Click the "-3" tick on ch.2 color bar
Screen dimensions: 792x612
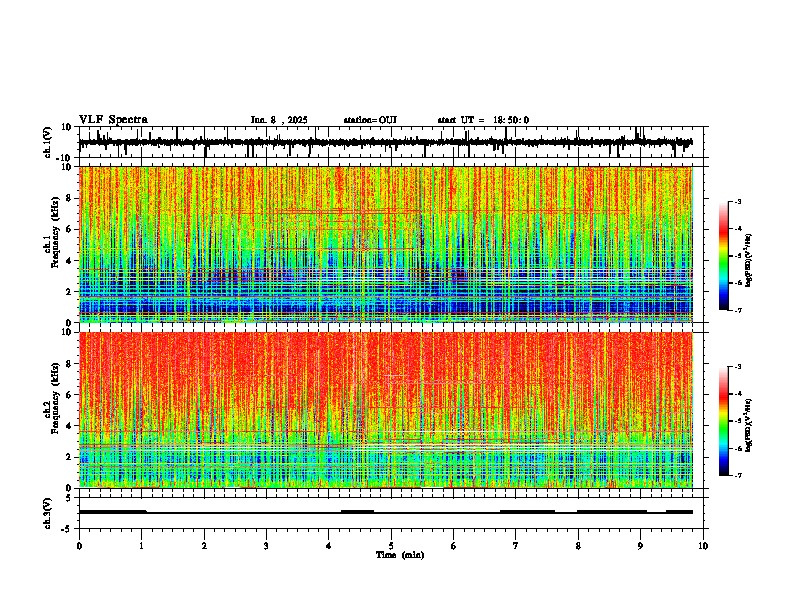point(737,367)
